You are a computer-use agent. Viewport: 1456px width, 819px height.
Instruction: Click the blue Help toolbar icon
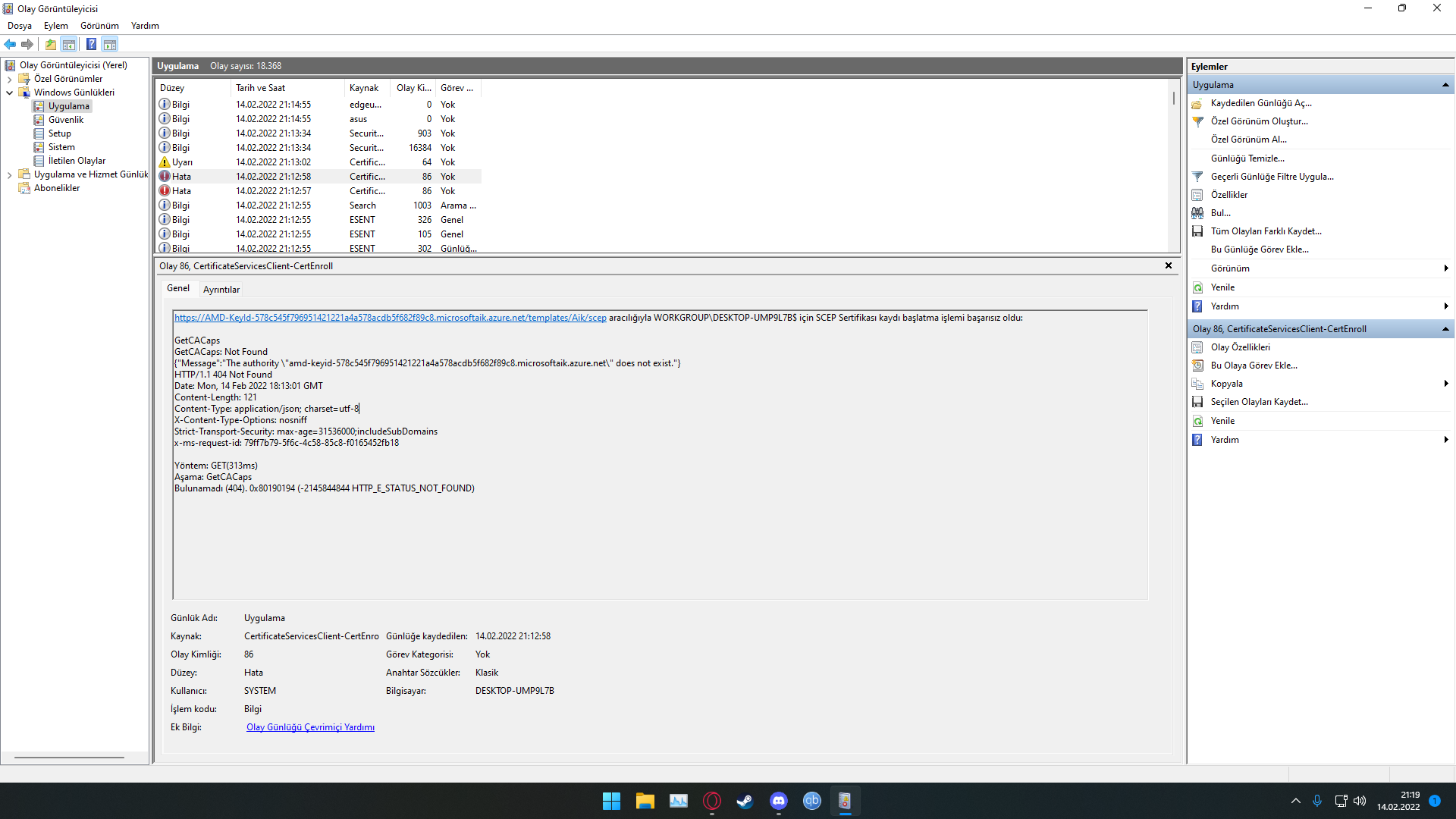click(x=91, y=45)
